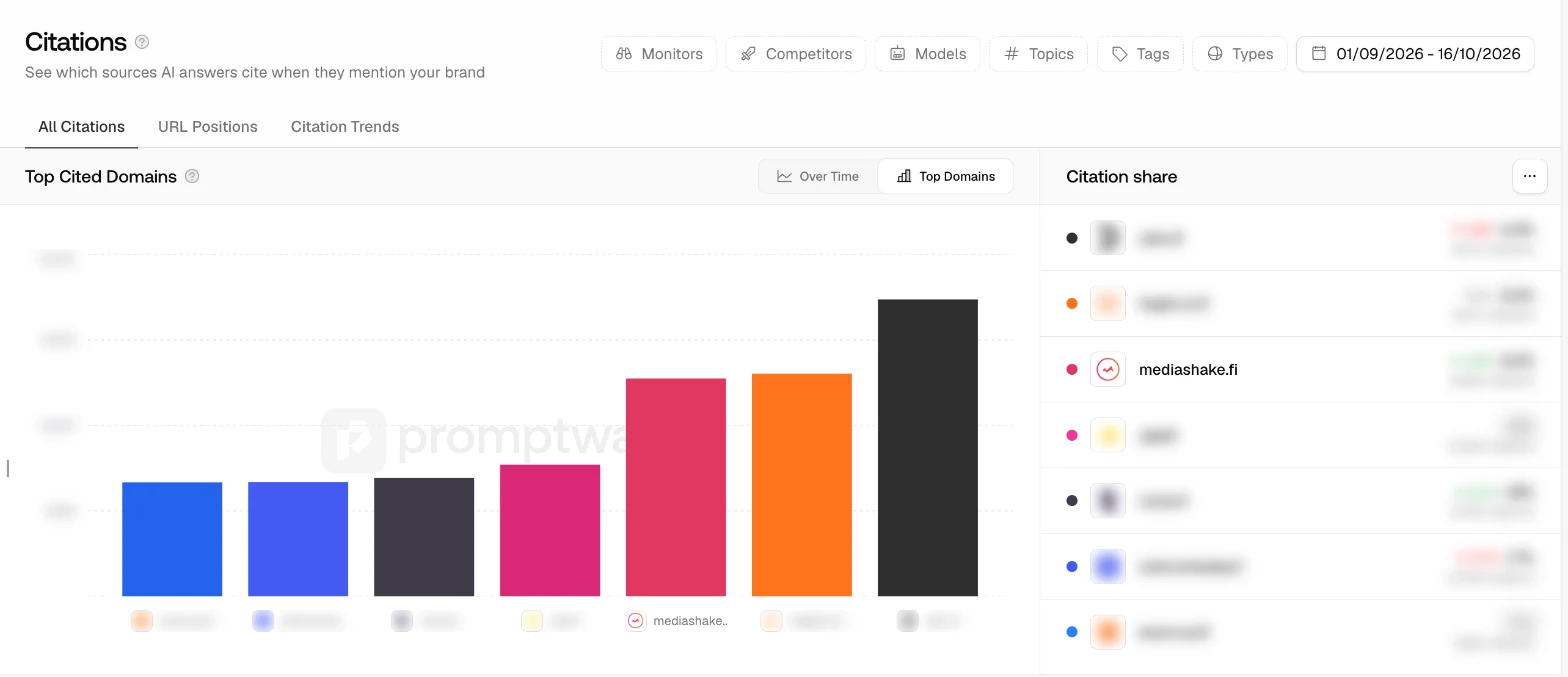
Task: Click the orange dot in the Citation share list
Action: 1072,304
